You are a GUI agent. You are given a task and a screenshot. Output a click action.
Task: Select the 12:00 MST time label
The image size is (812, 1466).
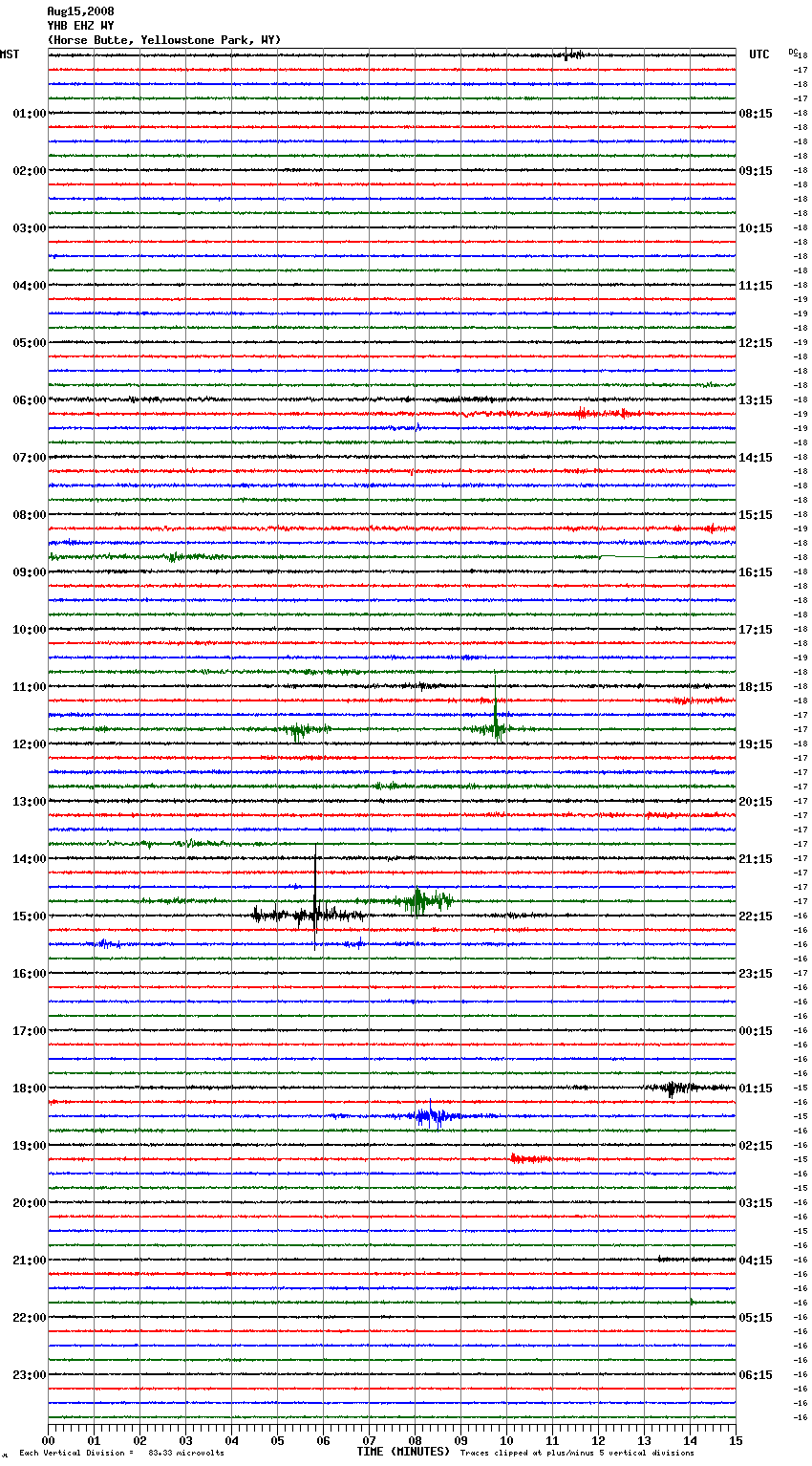point(30,744)
